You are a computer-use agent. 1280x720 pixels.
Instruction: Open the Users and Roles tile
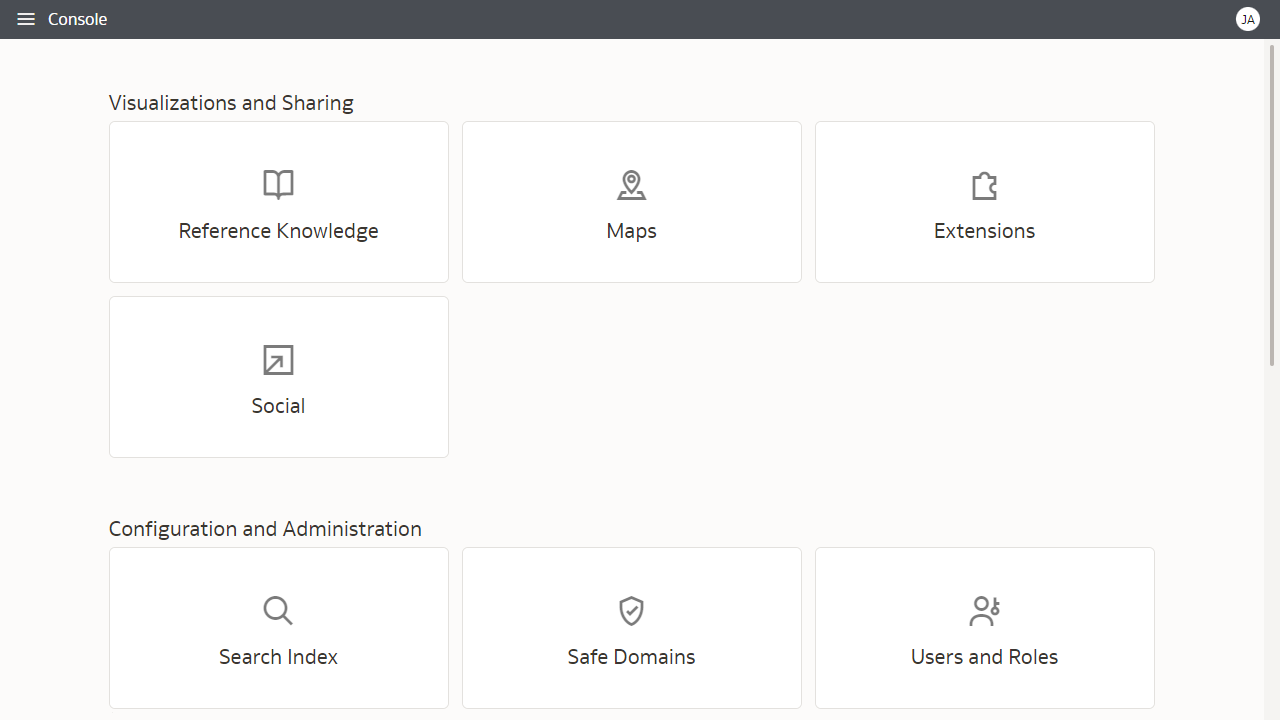click(984, 628)
